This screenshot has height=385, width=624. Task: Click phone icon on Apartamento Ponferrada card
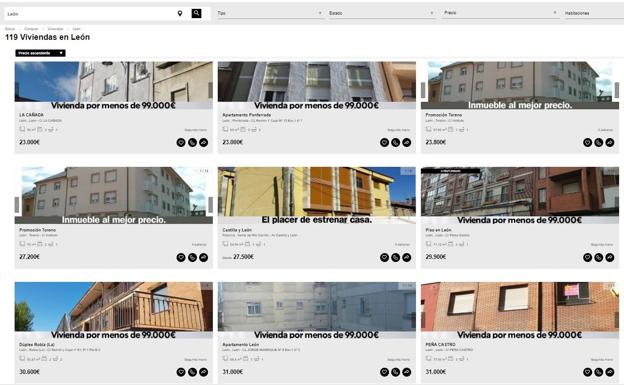(x=396, y=143)
